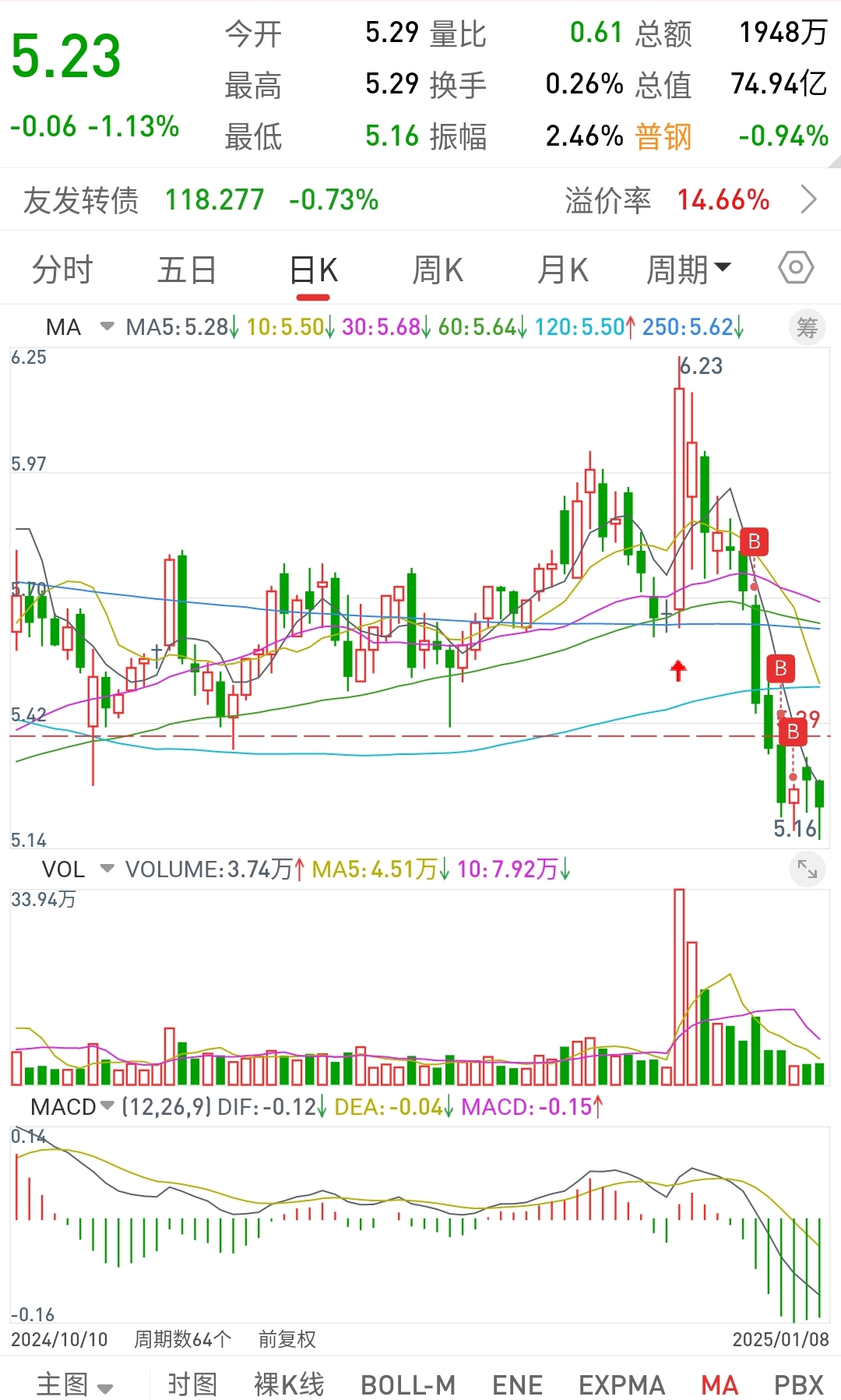The width and height of the screenshot is (841, 1400).
Task: Select EXPMA indicator
Action: pyautogui.click(x=621, y=1384)
